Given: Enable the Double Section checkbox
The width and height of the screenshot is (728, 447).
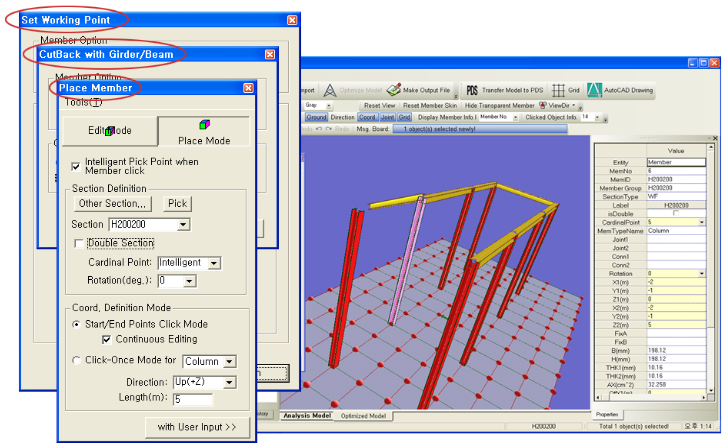Looking at the screenshot, I should click(79, 243).
